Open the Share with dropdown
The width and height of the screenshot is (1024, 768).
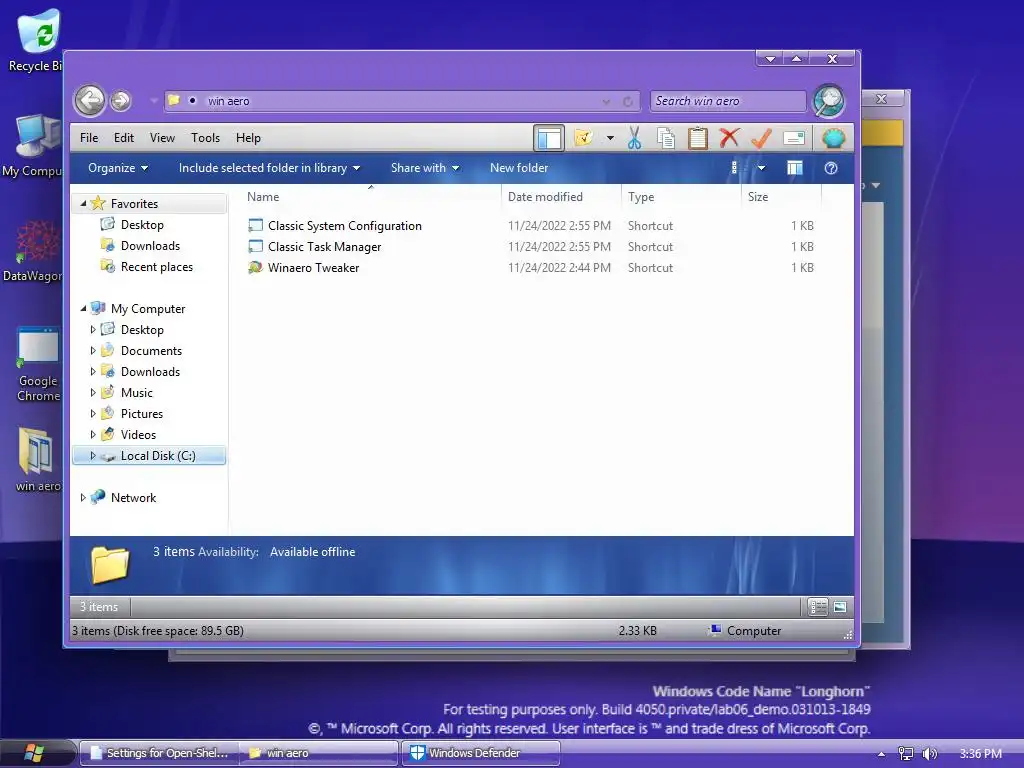pyautogui.click(x=424, y=168)
